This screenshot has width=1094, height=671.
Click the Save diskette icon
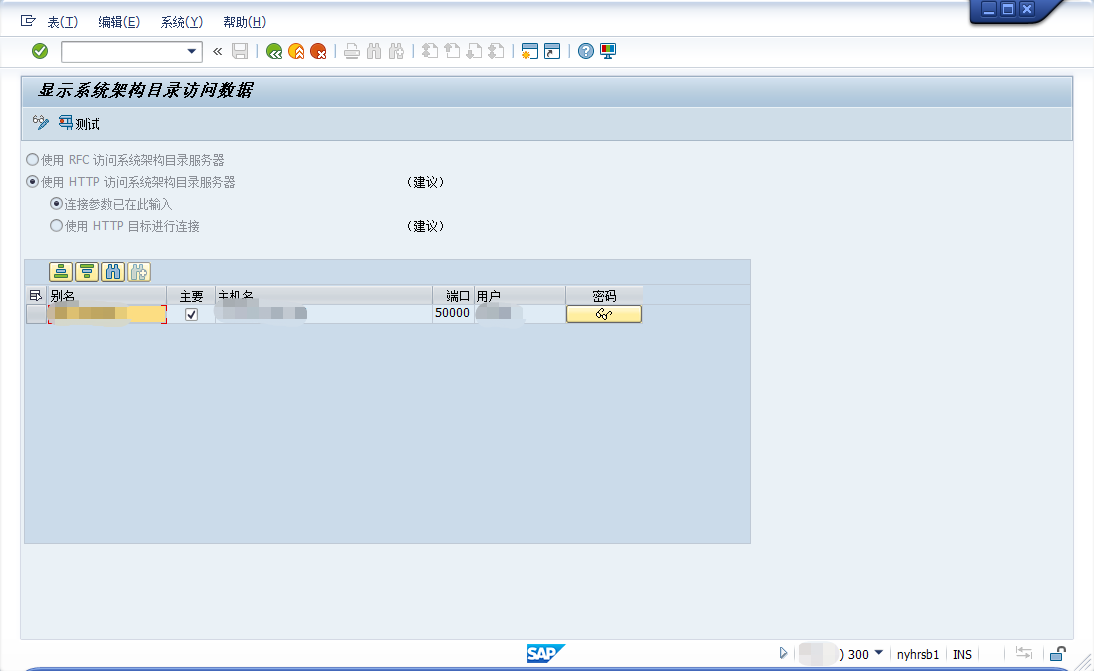240,51
